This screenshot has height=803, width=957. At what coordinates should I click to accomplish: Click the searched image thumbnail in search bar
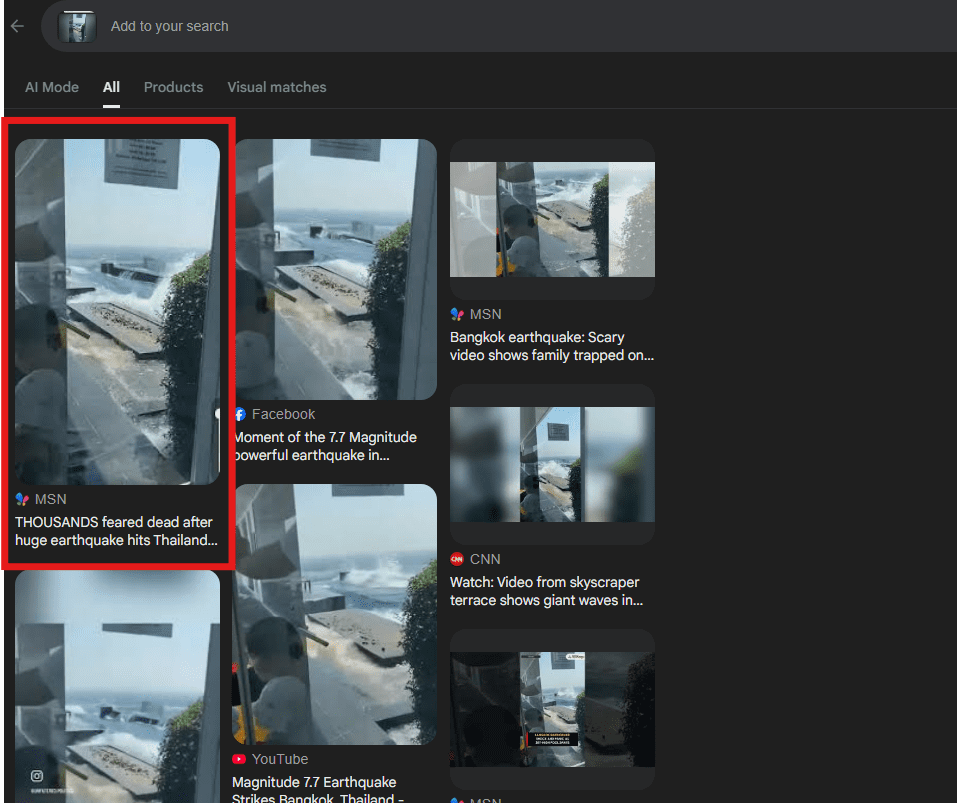point(78,26)
